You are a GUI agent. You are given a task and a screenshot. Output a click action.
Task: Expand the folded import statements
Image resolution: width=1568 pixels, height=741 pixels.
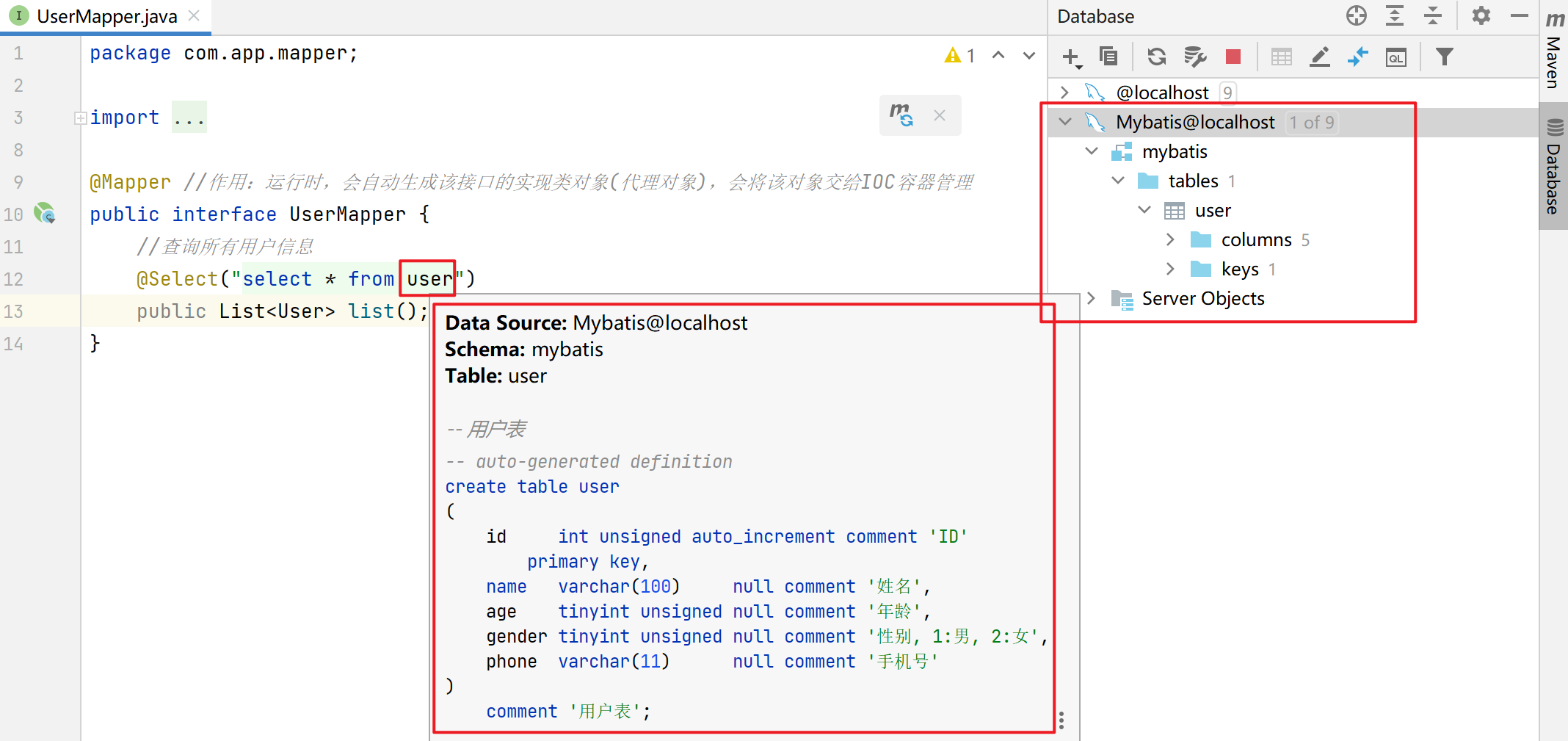(x=81, y=118)
